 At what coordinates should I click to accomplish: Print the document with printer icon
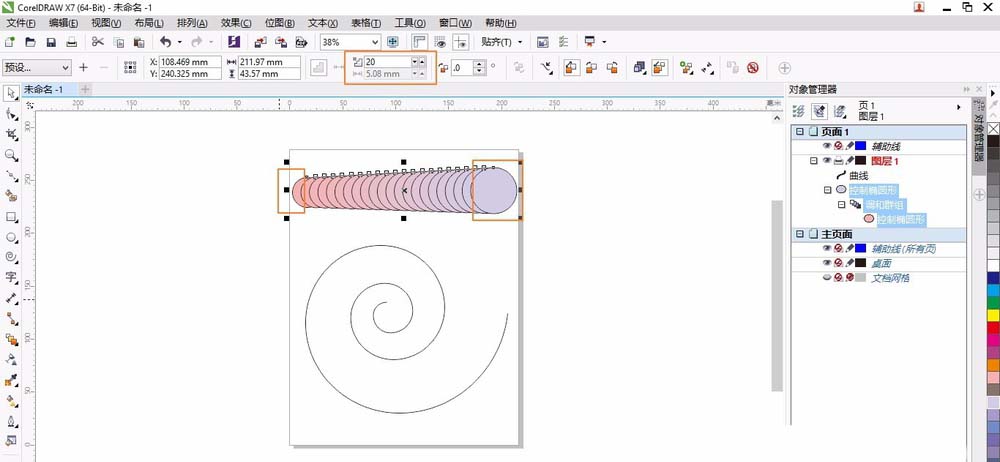(71, 42)
